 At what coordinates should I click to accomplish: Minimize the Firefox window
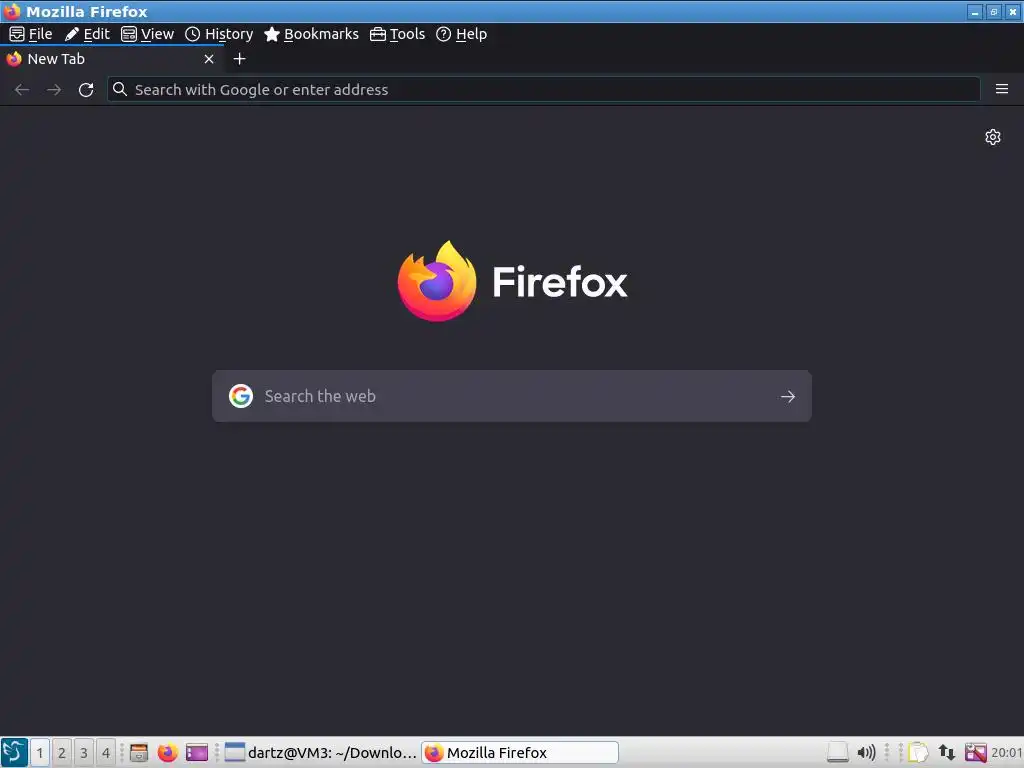click(x=975, y=12)
